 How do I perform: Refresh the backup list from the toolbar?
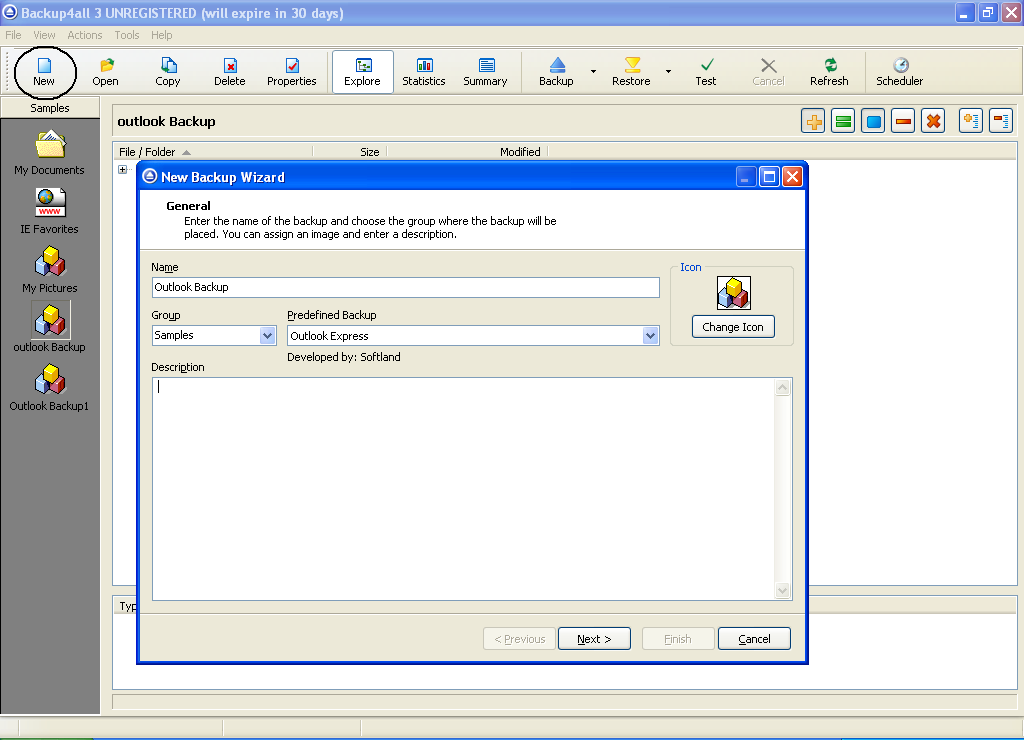pyautogui.click(x=829, y=72)
